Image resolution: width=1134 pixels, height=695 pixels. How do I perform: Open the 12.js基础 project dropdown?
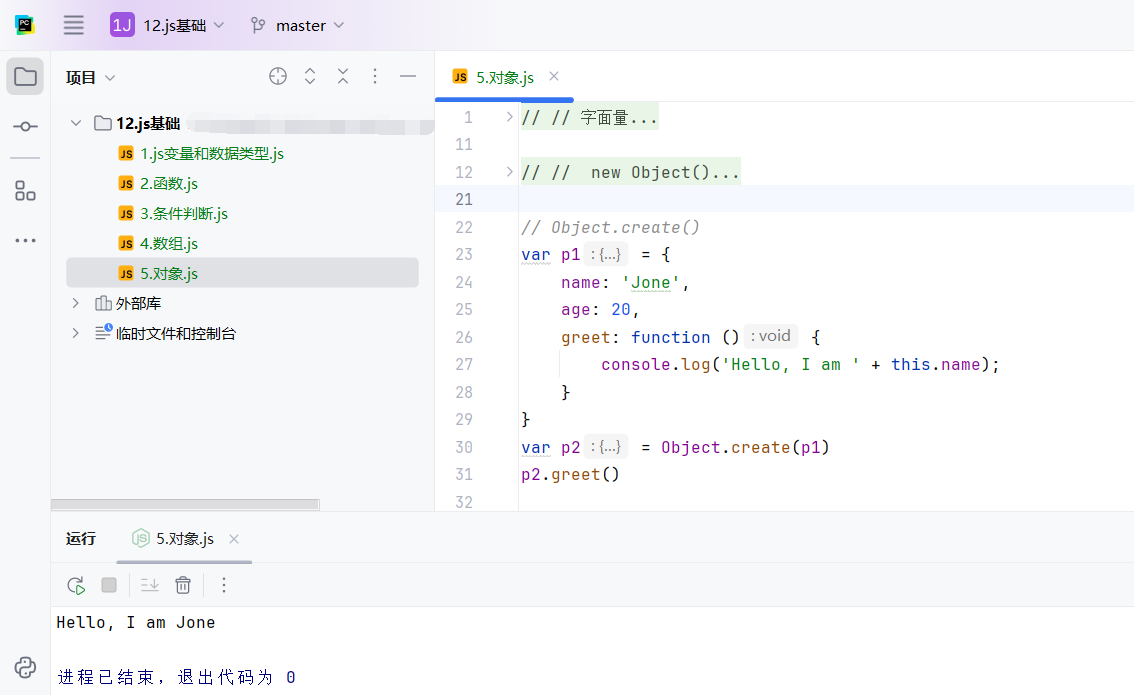point(184,26)
